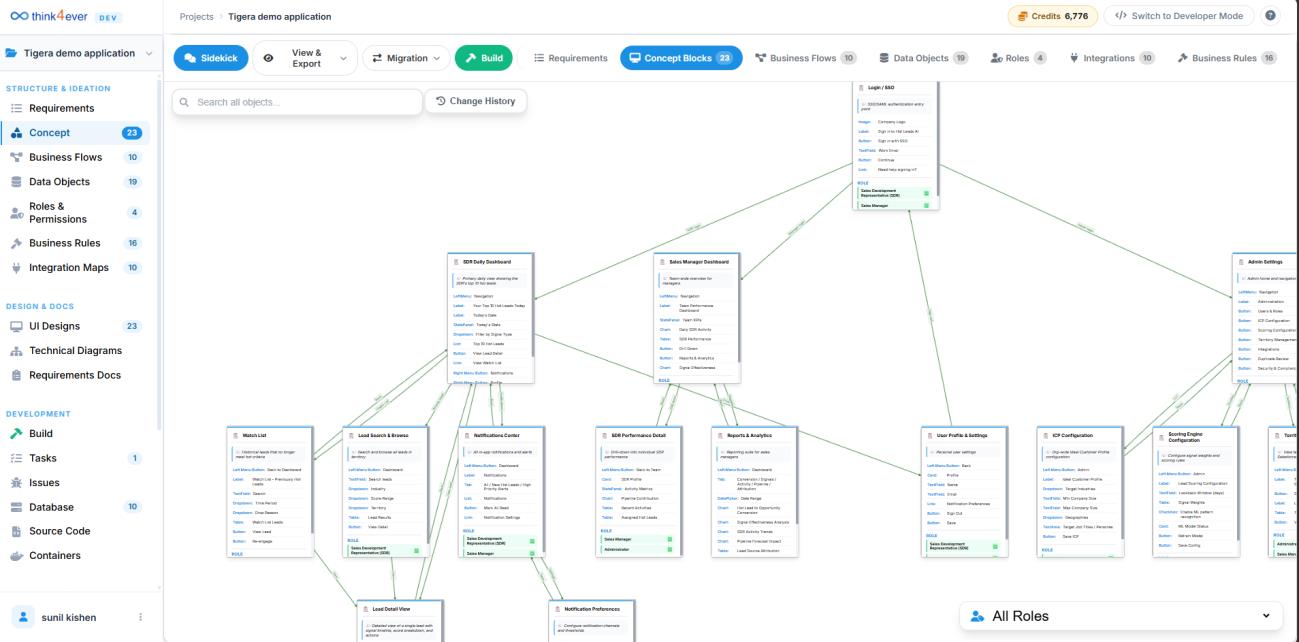Open the help question mark icon
Image resolution: width=1299 pixels, height=642 pixels.
[1271, 16]
